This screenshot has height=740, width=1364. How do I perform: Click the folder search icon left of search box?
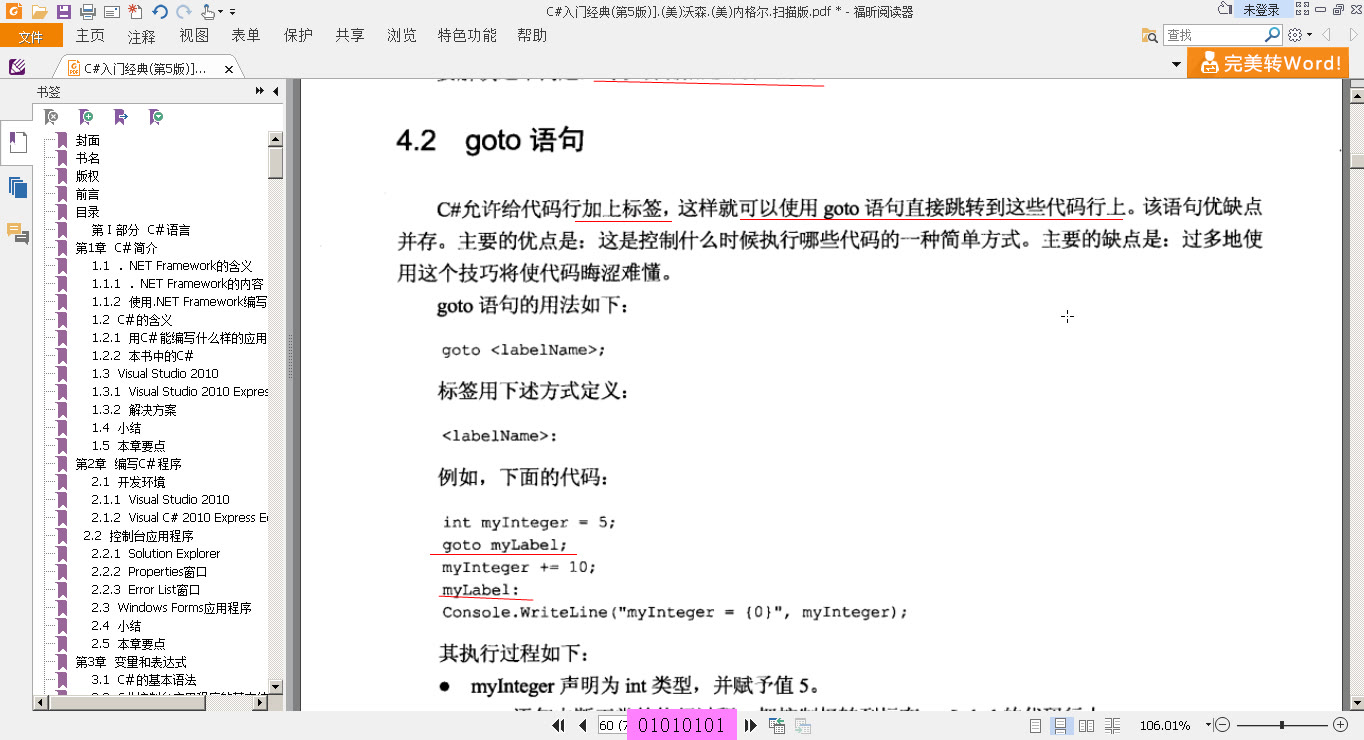(x=1150, y=35)
